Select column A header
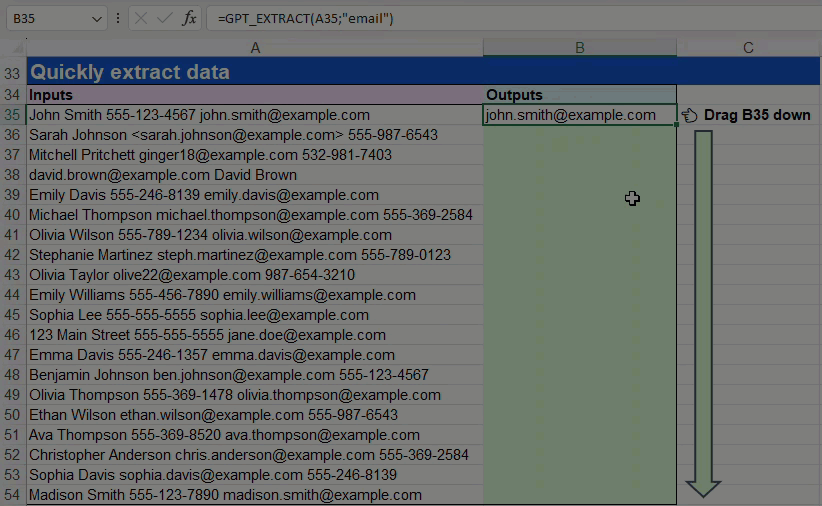Screen dimensions: 822x506 (255, 48)
